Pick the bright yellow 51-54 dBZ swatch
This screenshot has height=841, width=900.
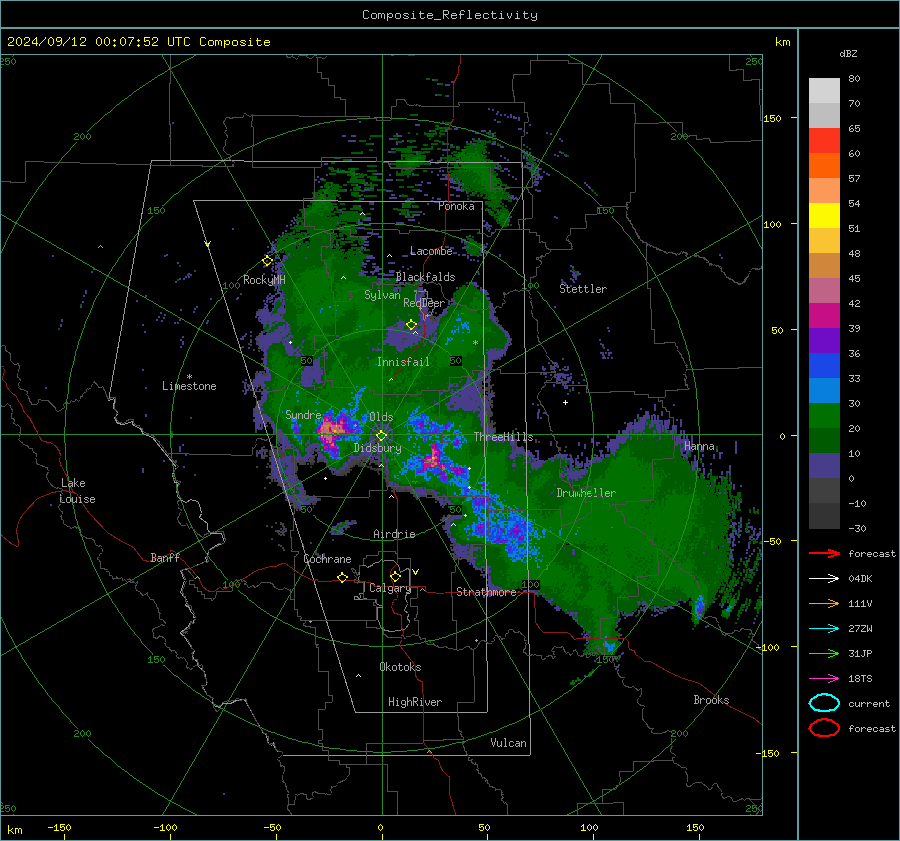(824, 216)
